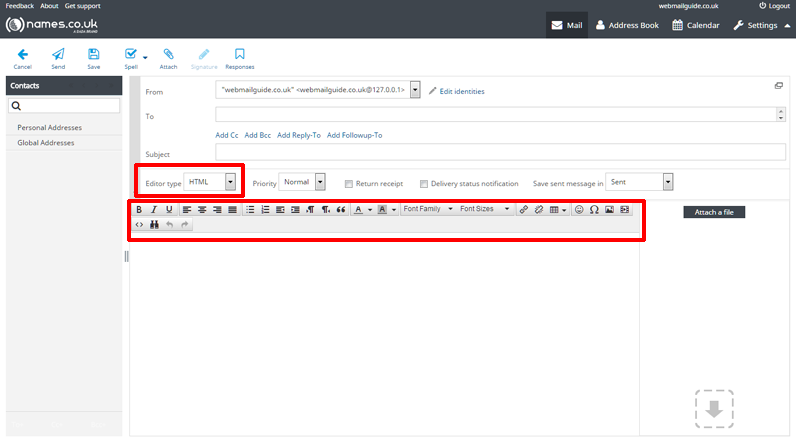This screenshot has width=796, height=448.
Task: Enable Return receipt checkbox
Action: coord(348,184)
